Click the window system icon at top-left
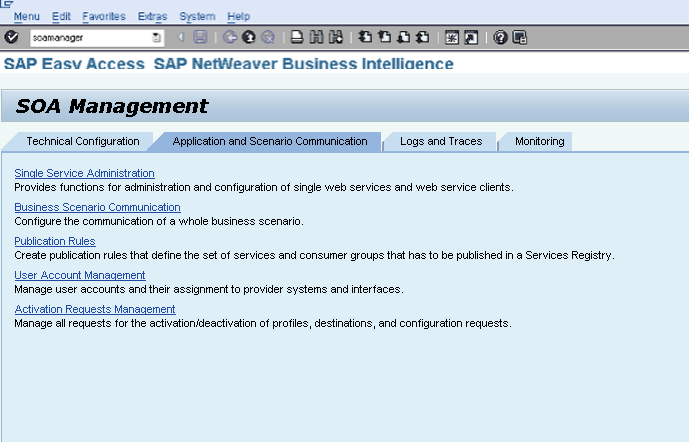 (x=6, y=4)
